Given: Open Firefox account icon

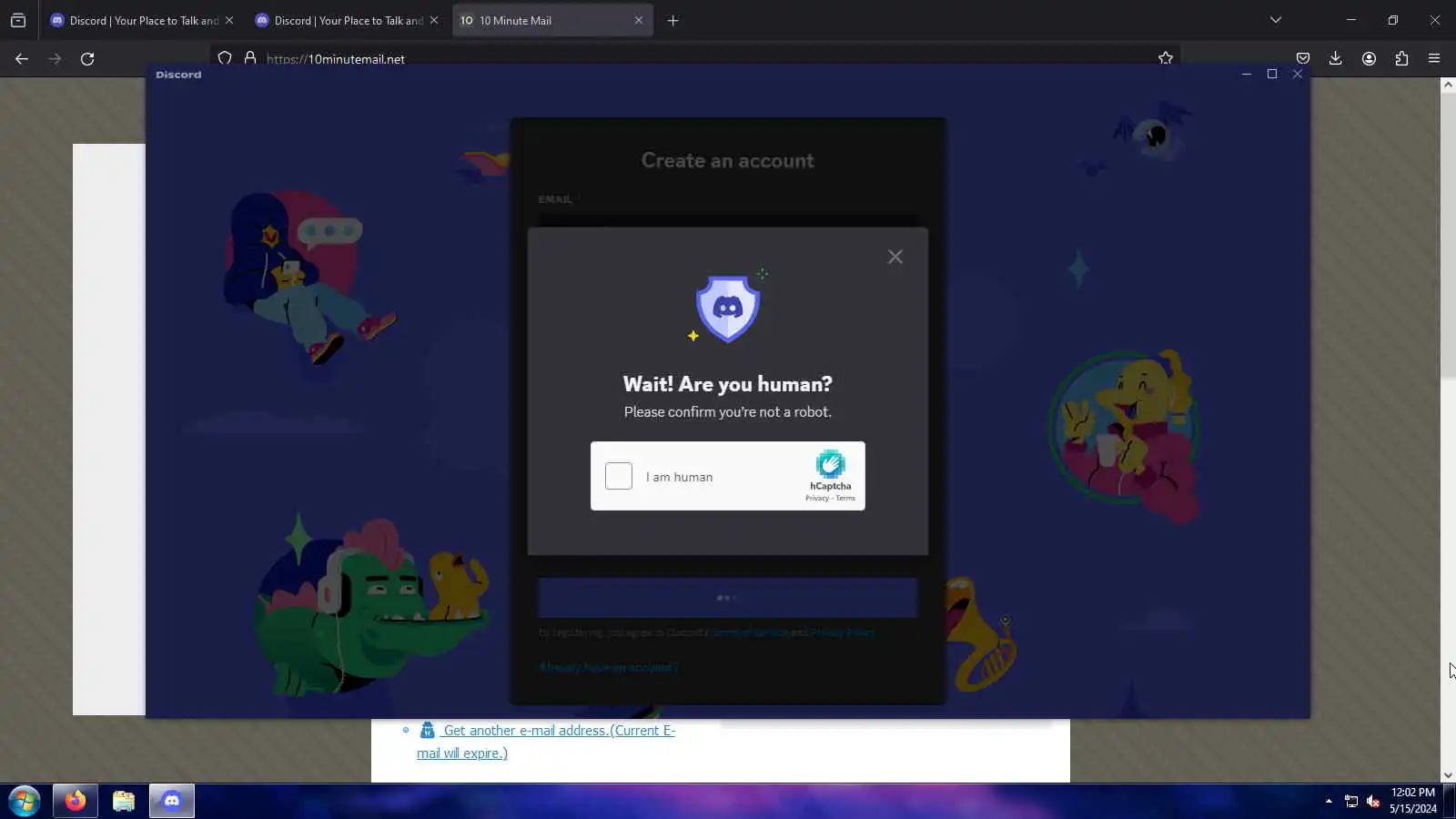Looking at the screenshot, I should (1369, 58).
